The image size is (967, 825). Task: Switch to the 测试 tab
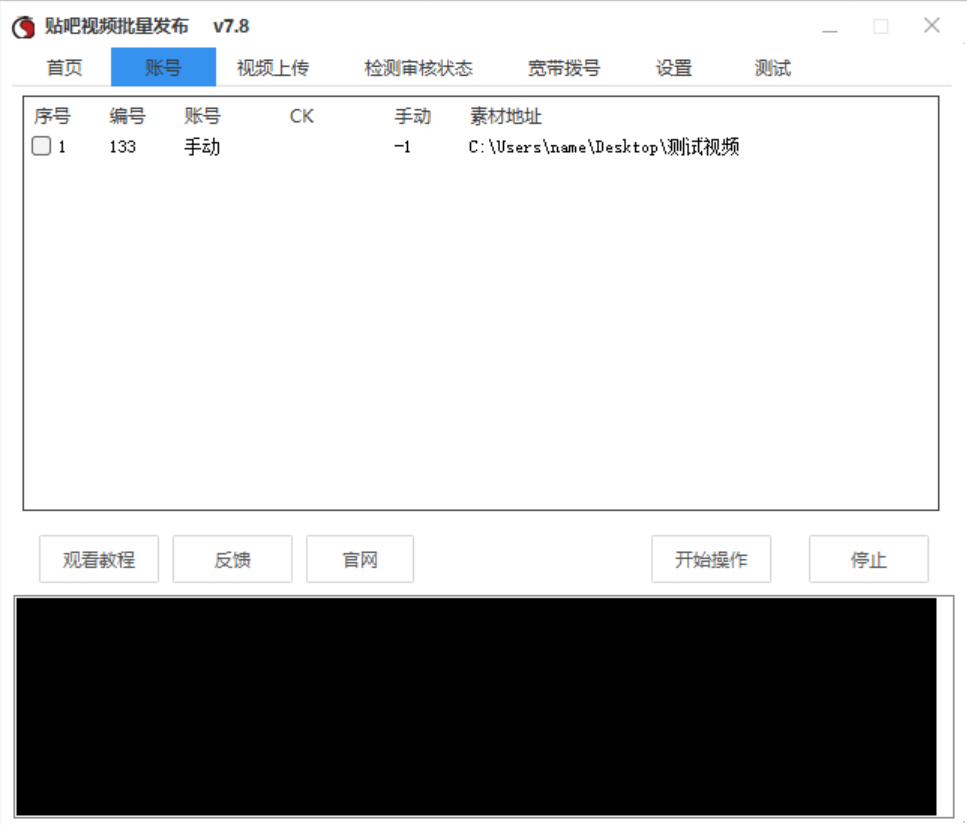[x=772, y=67]
